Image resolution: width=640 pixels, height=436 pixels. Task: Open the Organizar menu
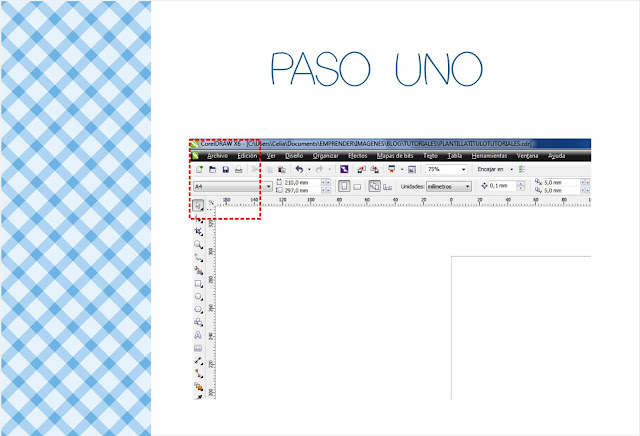coord(325,156)
